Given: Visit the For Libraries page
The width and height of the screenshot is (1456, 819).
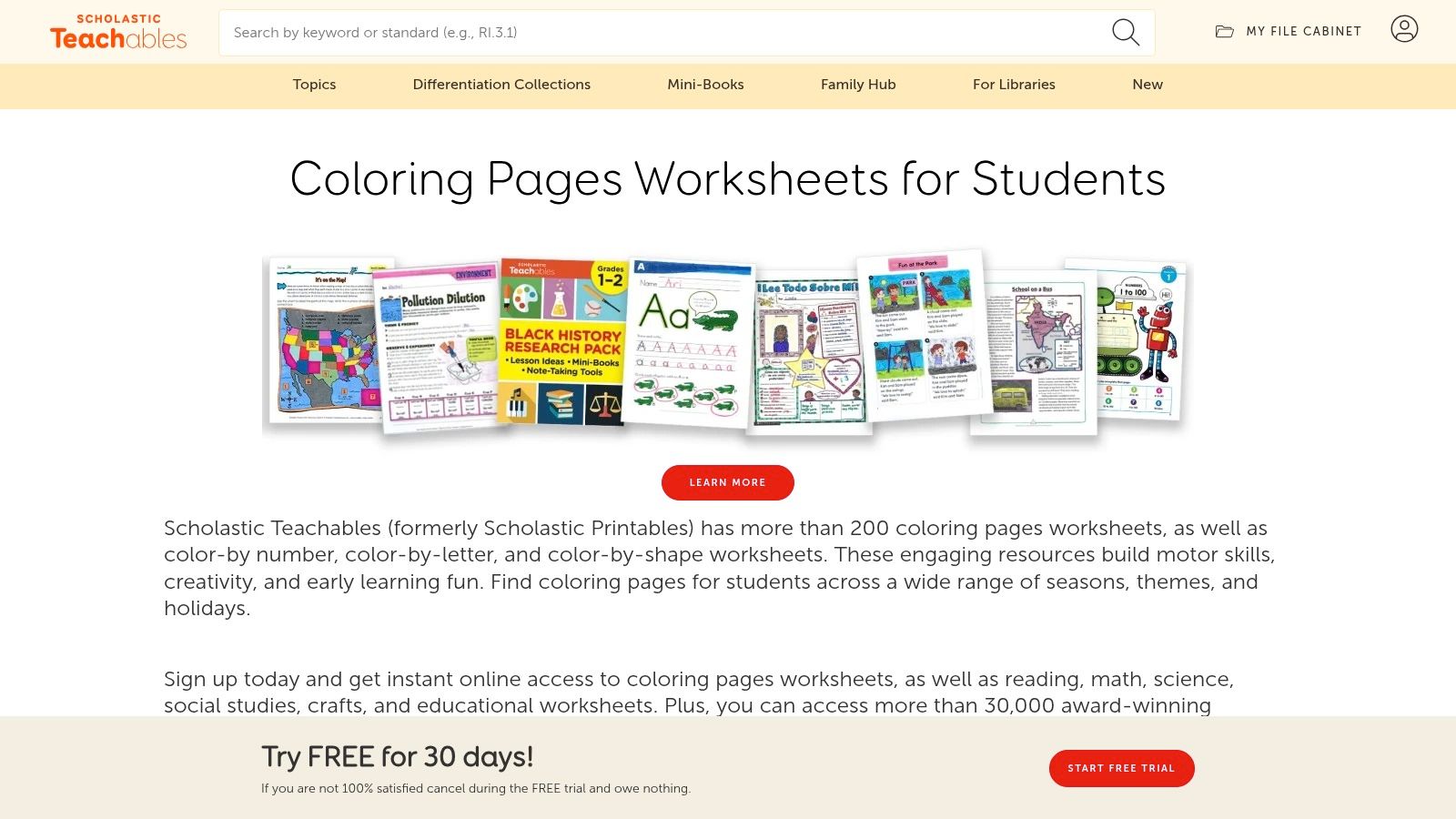Looking at the screenshot, I should (x=1014, y=85).
